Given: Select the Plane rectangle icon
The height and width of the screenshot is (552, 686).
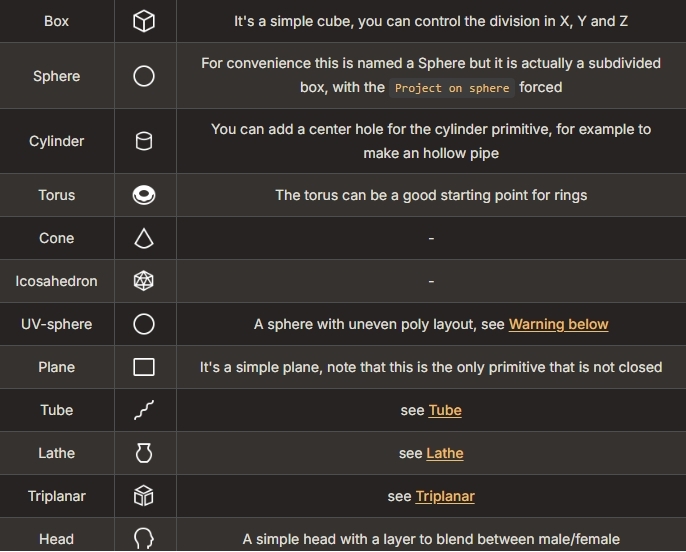Looking at the screenshot, I should tap(144, 367).
